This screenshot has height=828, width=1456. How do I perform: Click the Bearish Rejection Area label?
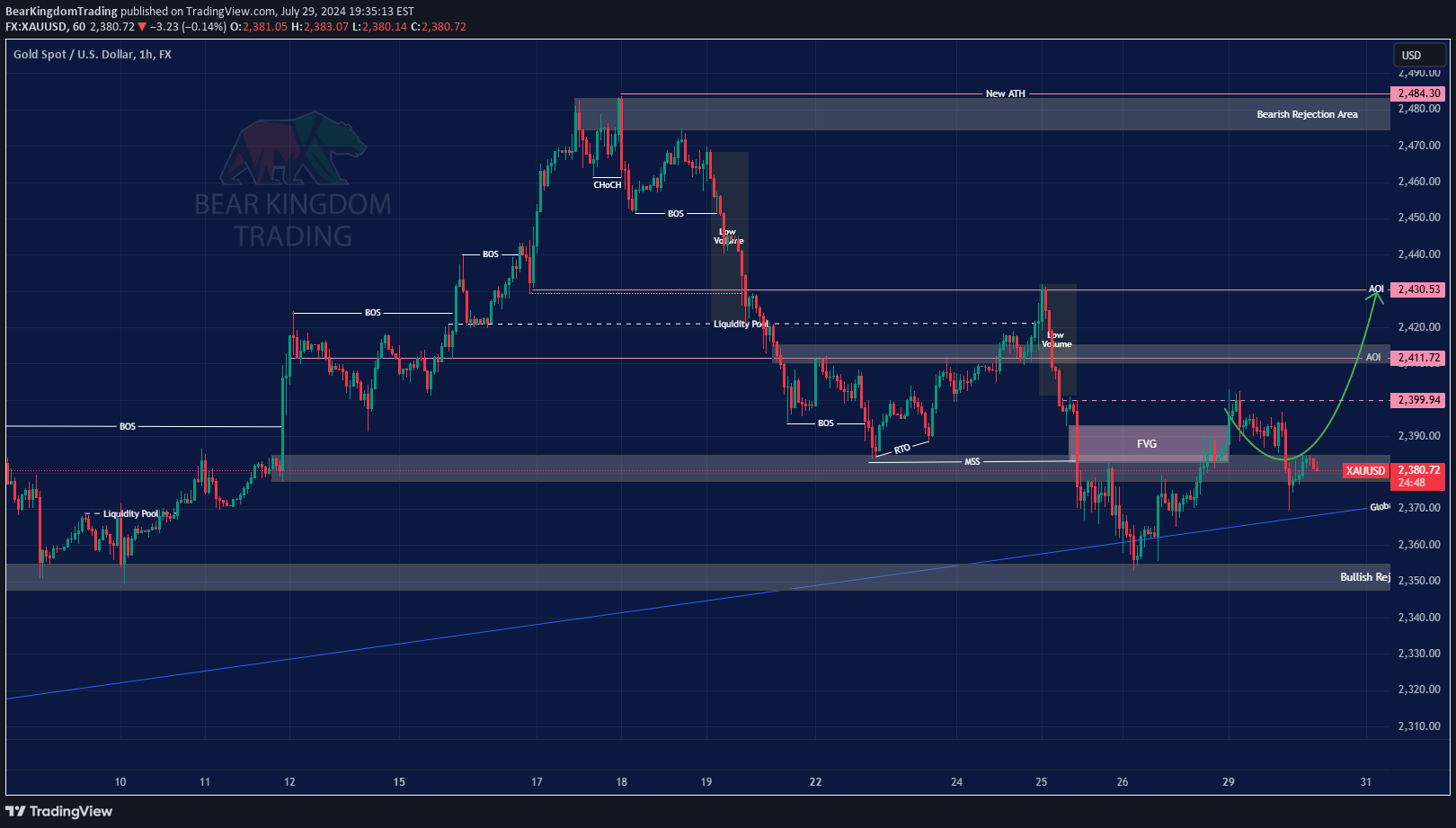click(x=1307, y=114)
